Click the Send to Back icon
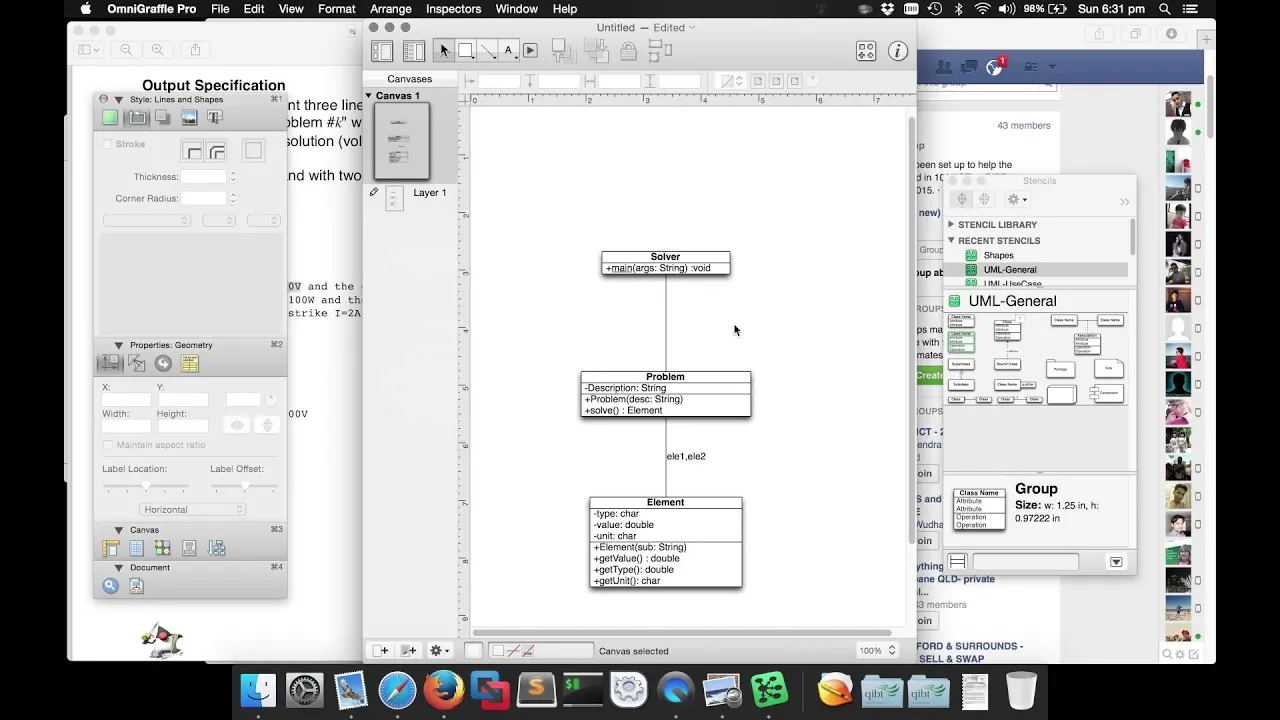The image size is (1280, 720). point(596,50)
